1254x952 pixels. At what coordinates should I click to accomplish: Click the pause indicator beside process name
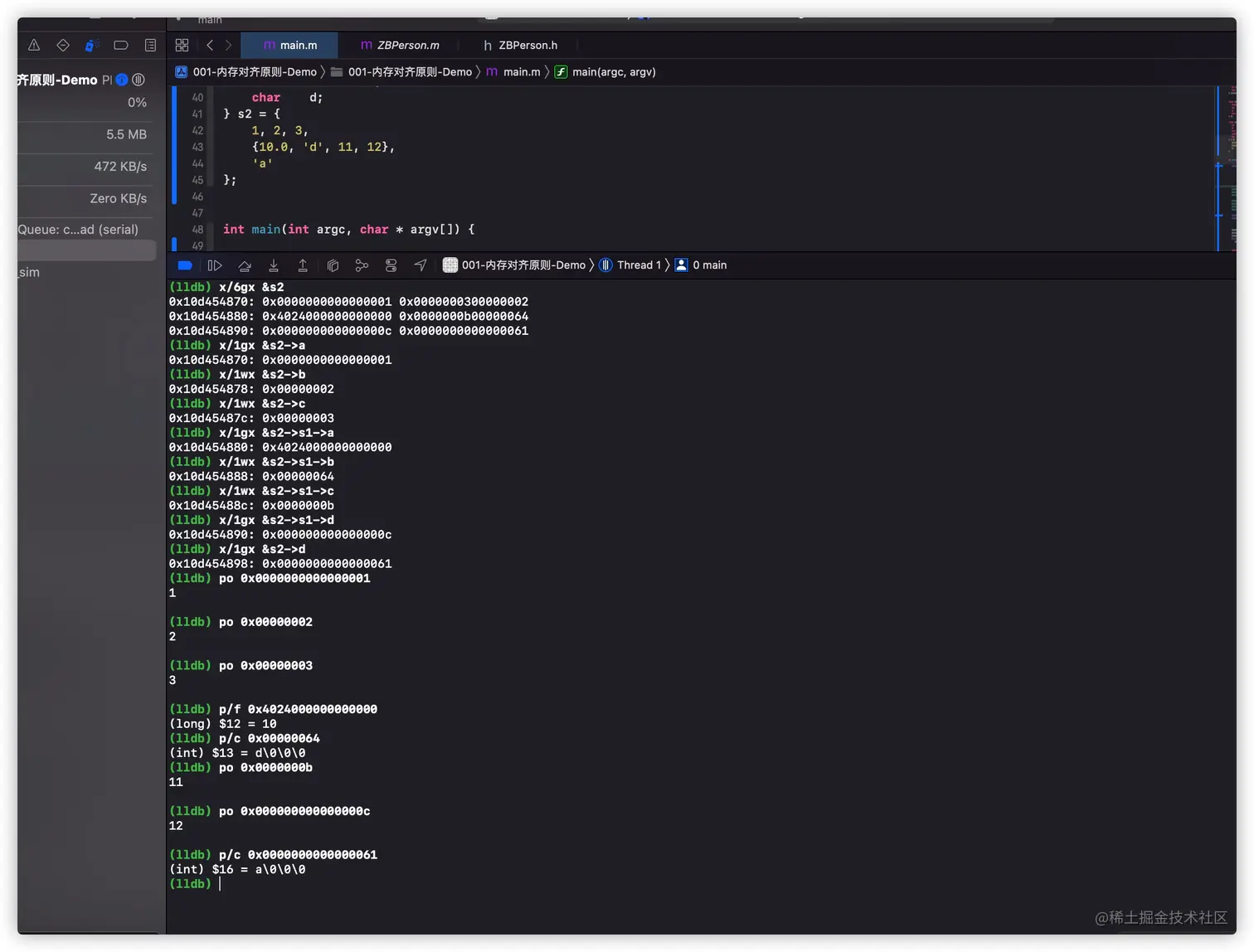click(x=139, y=80)
